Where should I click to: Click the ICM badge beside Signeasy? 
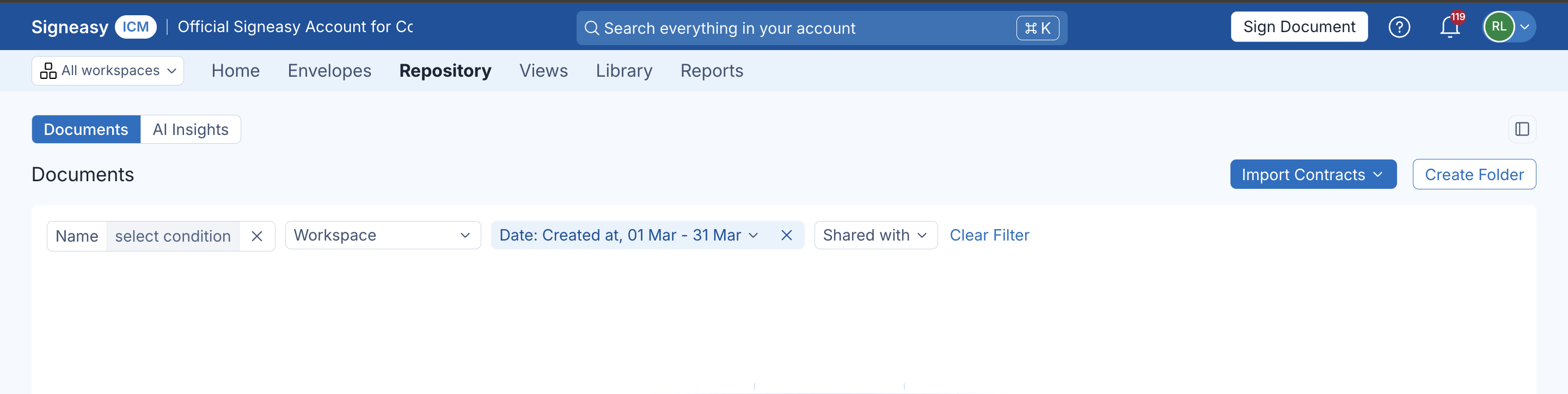click(135, 27)
